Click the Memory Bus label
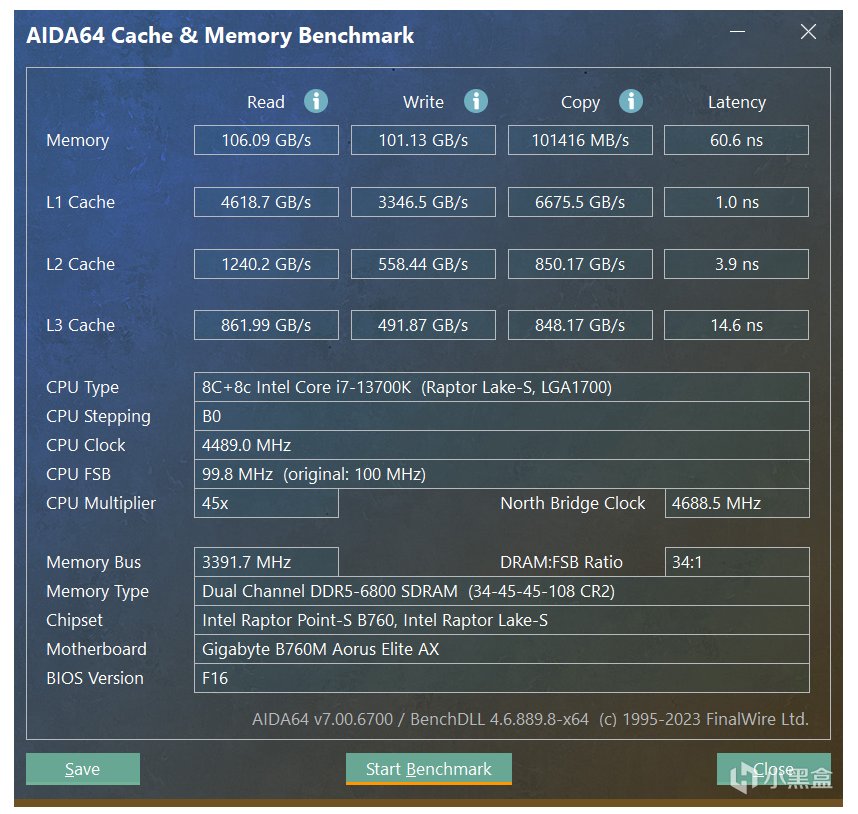The height and width of the screenshot is (814, 858). (x=94, y=562)
